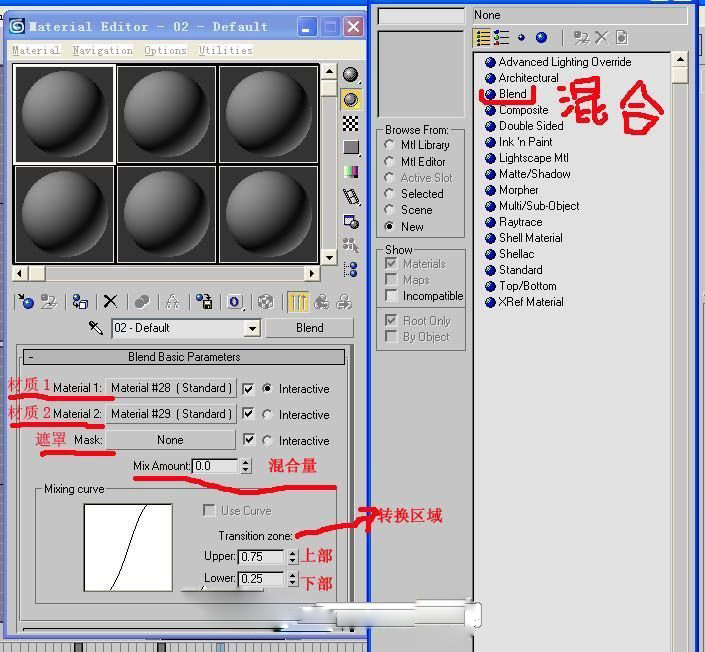Click the Mask None button

(170, 440)
